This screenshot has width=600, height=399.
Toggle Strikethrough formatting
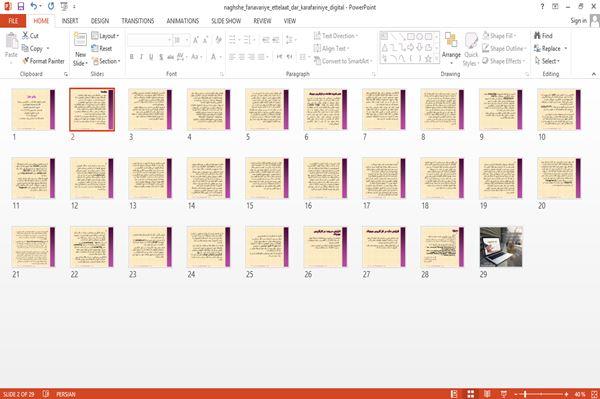point(171,57)
